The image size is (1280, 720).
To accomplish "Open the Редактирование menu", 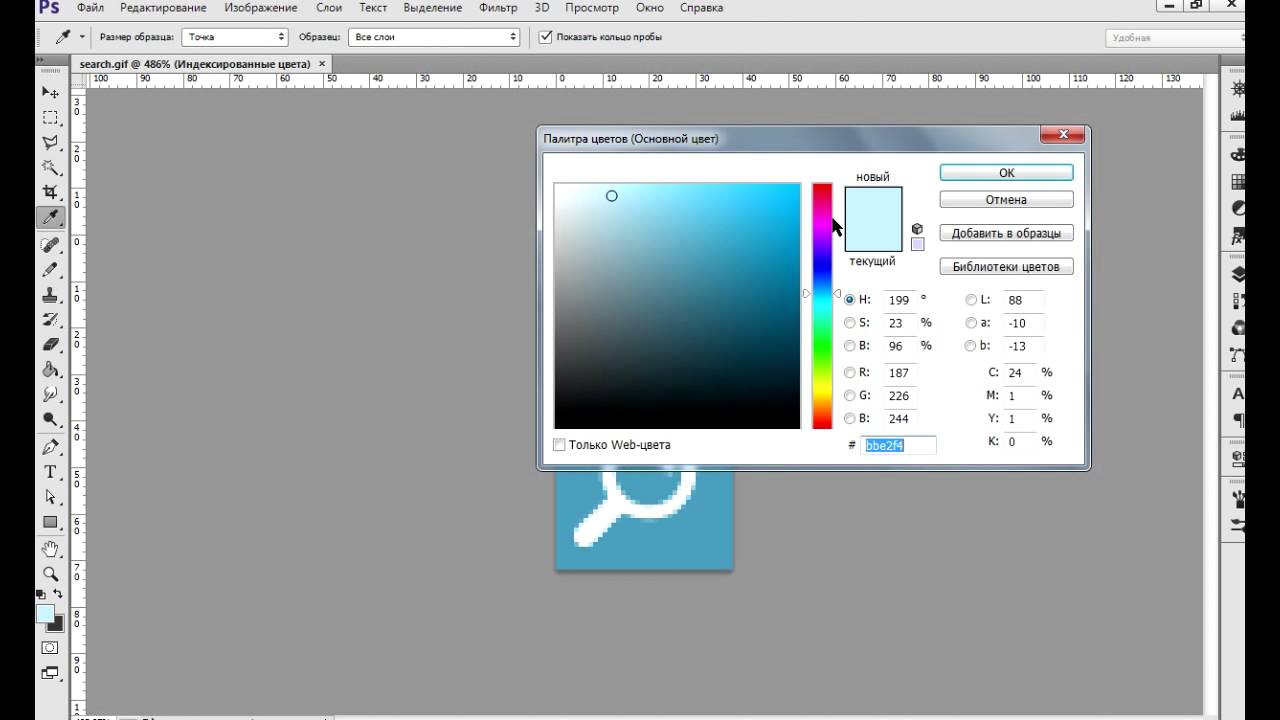I will point(163,8).
